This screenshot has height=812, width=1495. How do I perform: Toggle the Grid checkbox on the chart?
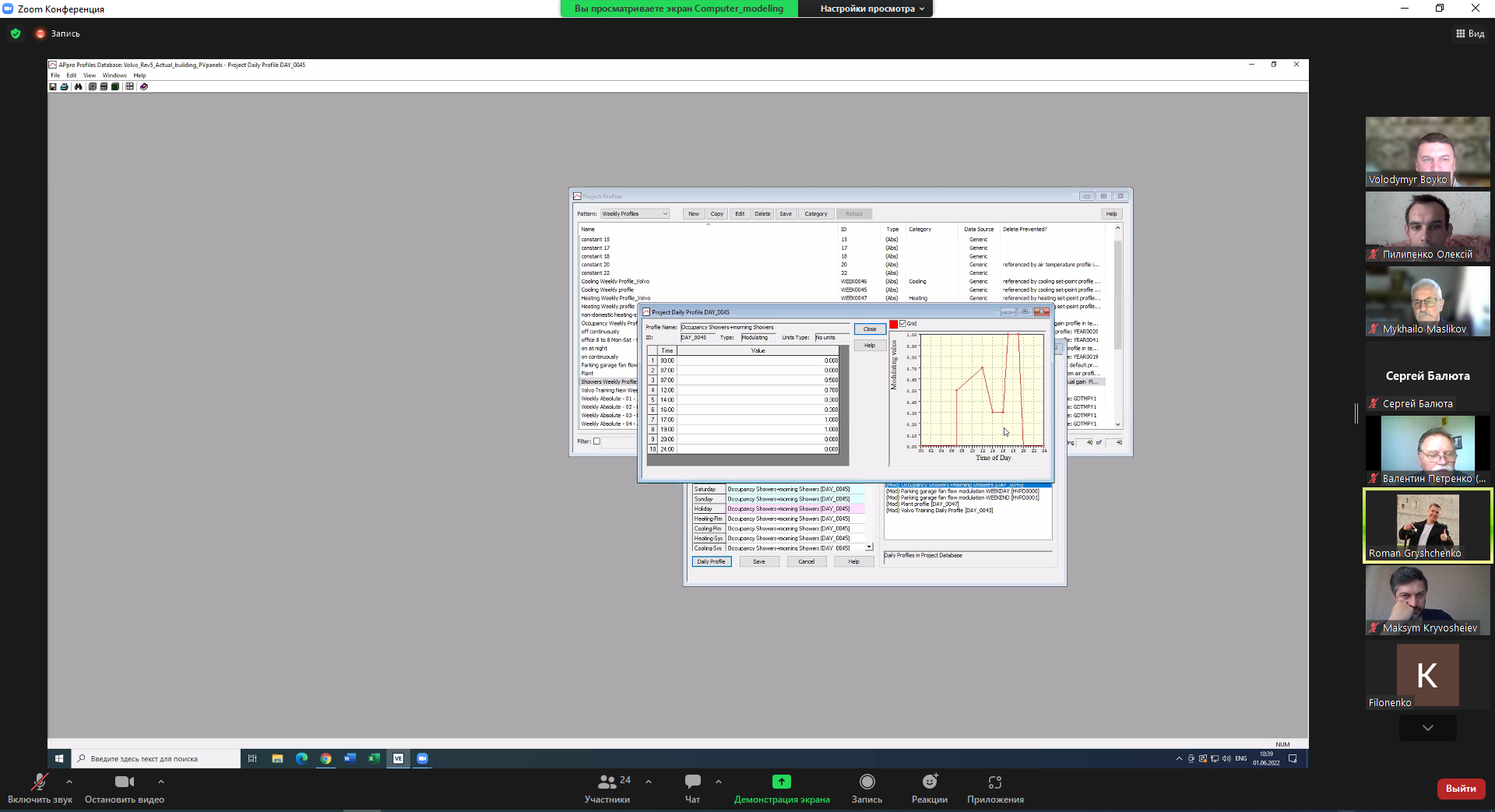tap(902, 324)
